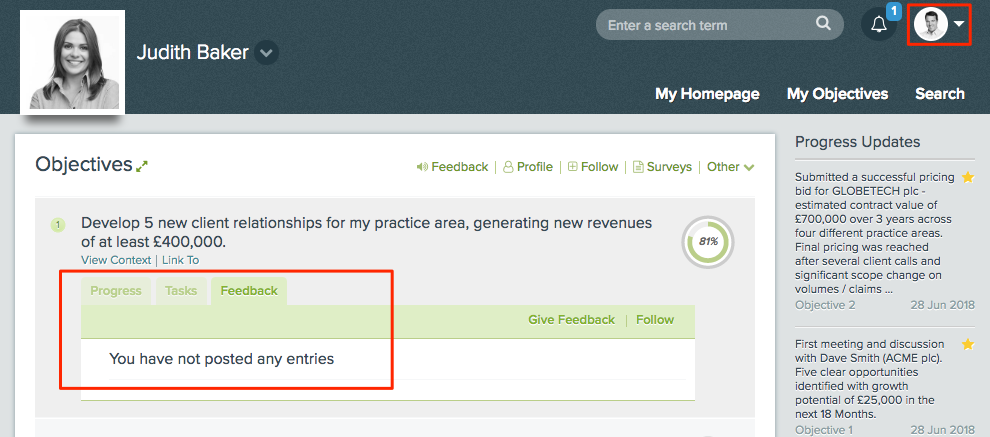The height and width of the screenshot is (437, 990).
Task: Click the 81% progress circle
Action: (x=708, y=241)
